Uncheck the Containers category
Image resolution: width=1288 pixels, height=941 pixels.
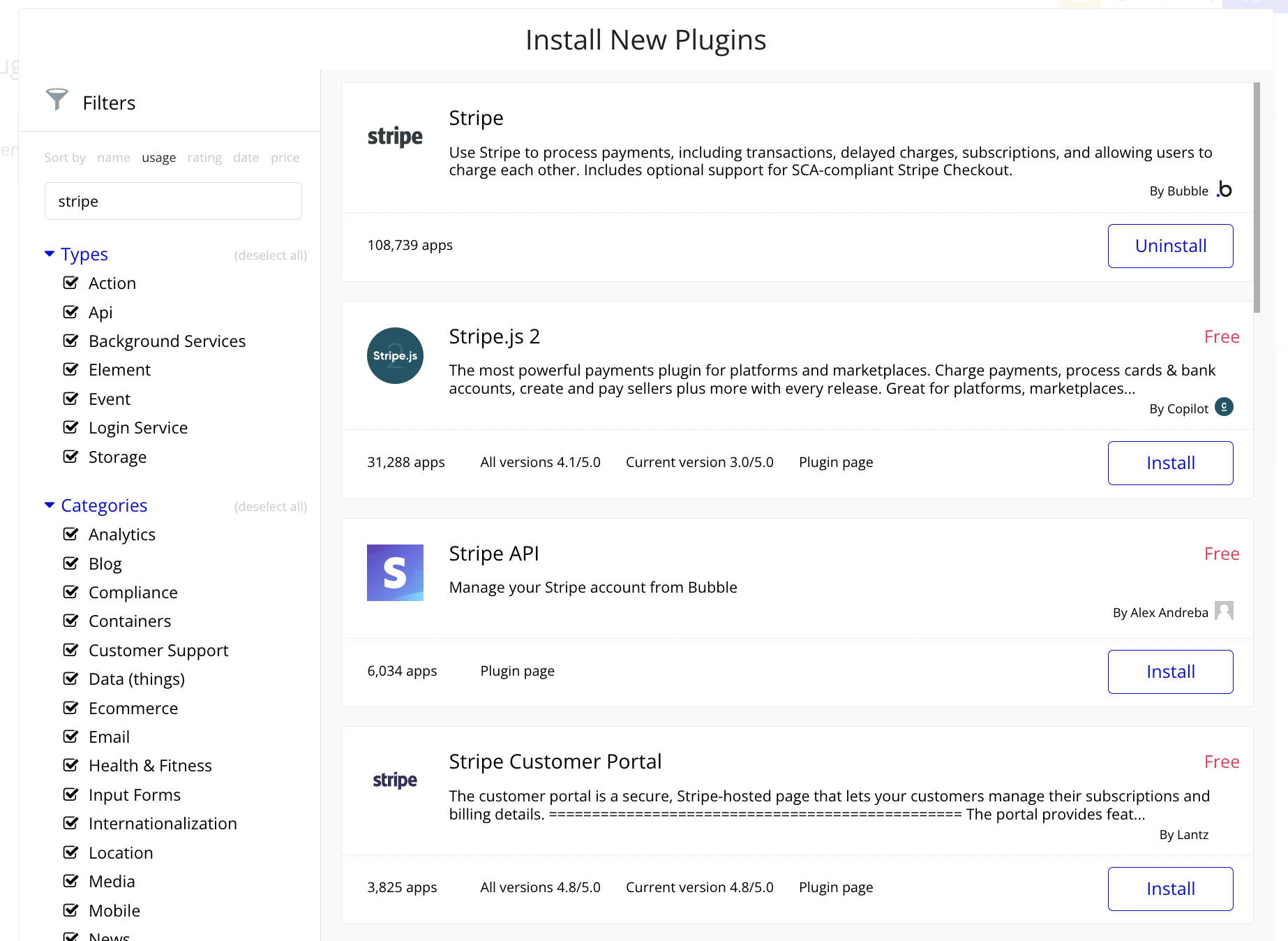pyautogui.click(x=70, y=621)
